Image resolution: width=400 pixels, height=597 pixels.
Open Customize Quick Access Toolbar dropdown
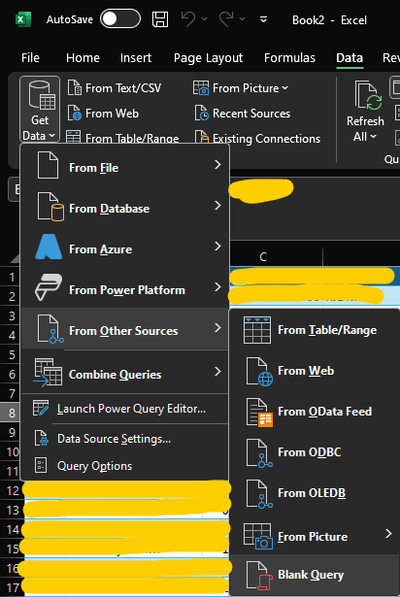pos(263,19)
